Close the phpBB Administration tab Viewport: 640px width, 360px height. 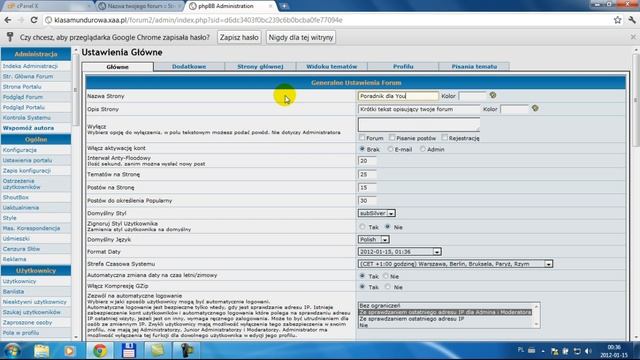[270, 6]
